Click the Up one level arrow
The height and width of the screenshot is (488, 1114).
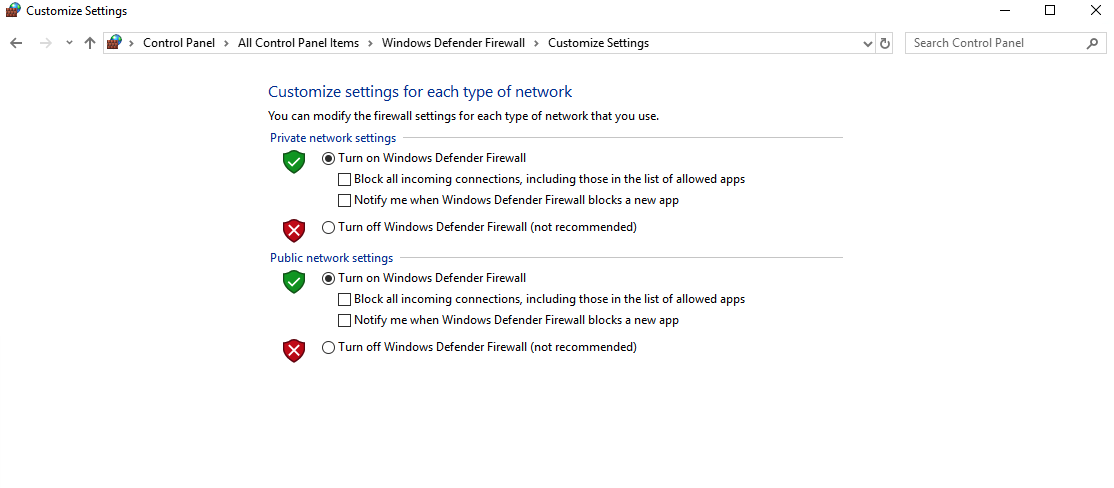(90, 43)
